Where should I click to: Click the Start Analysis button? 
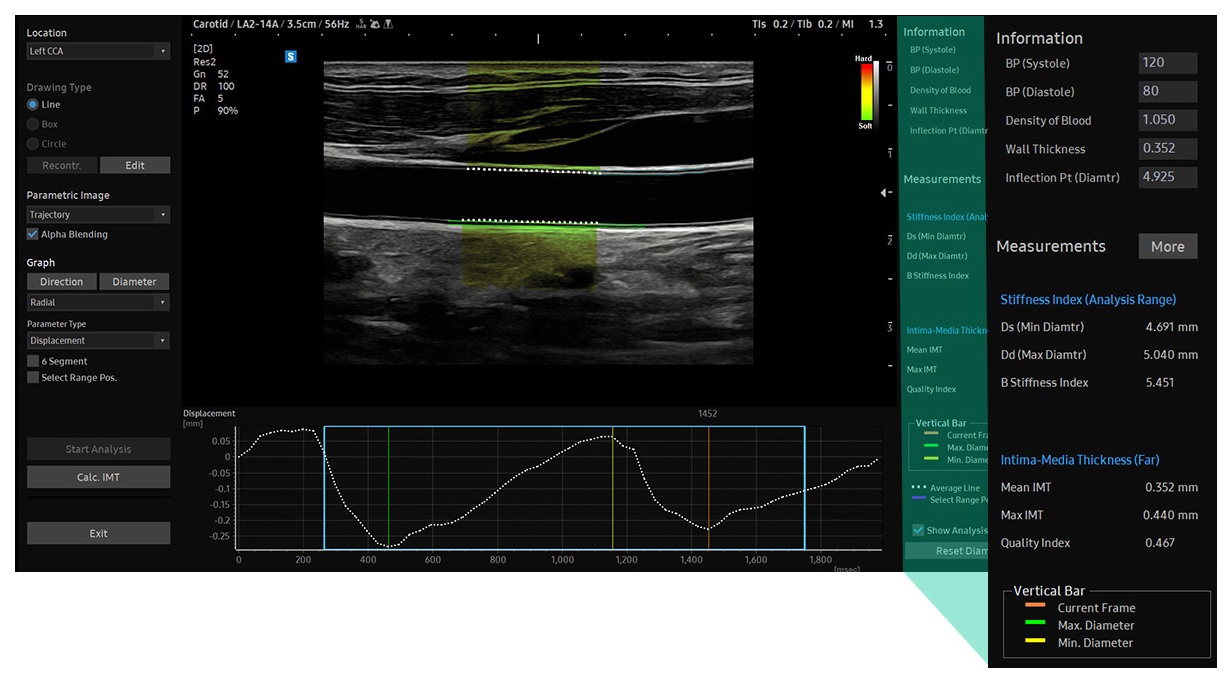98,449
